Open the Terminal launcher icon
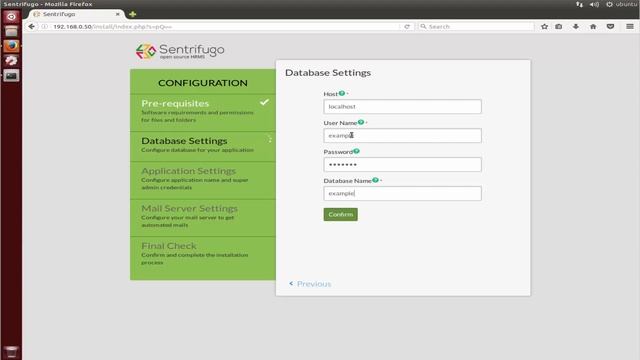Screen dimensions: 640x360 tap(11, 76)
